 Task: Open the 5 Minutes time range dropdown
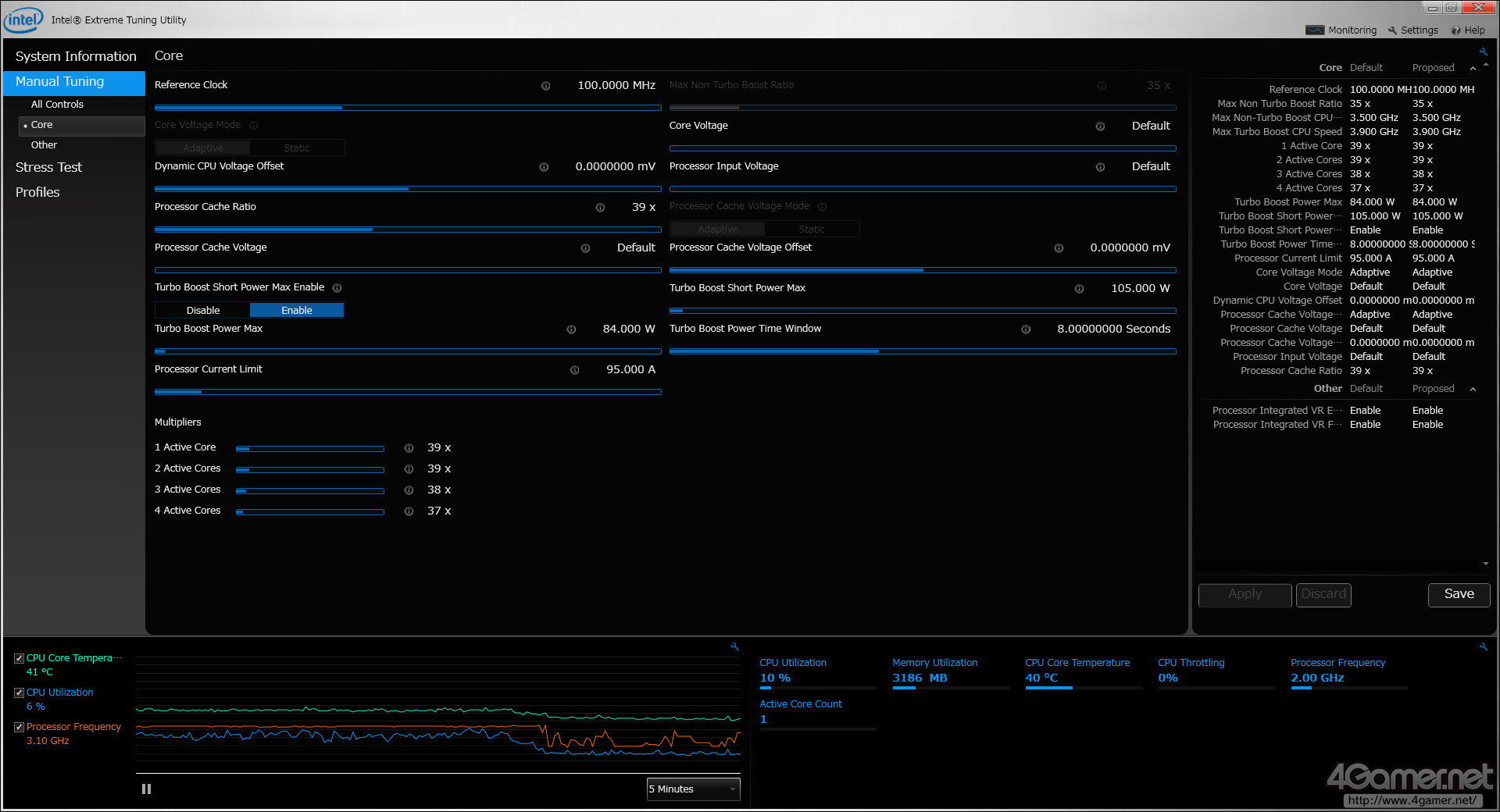(x=693, y=789)
